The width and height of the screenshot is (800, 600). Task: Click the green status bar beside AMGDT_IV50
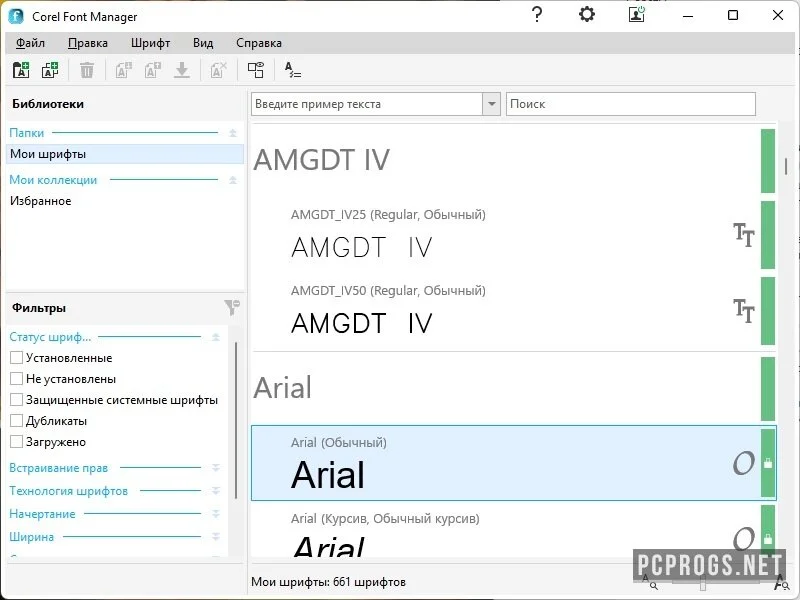click(x=768, y=311)
